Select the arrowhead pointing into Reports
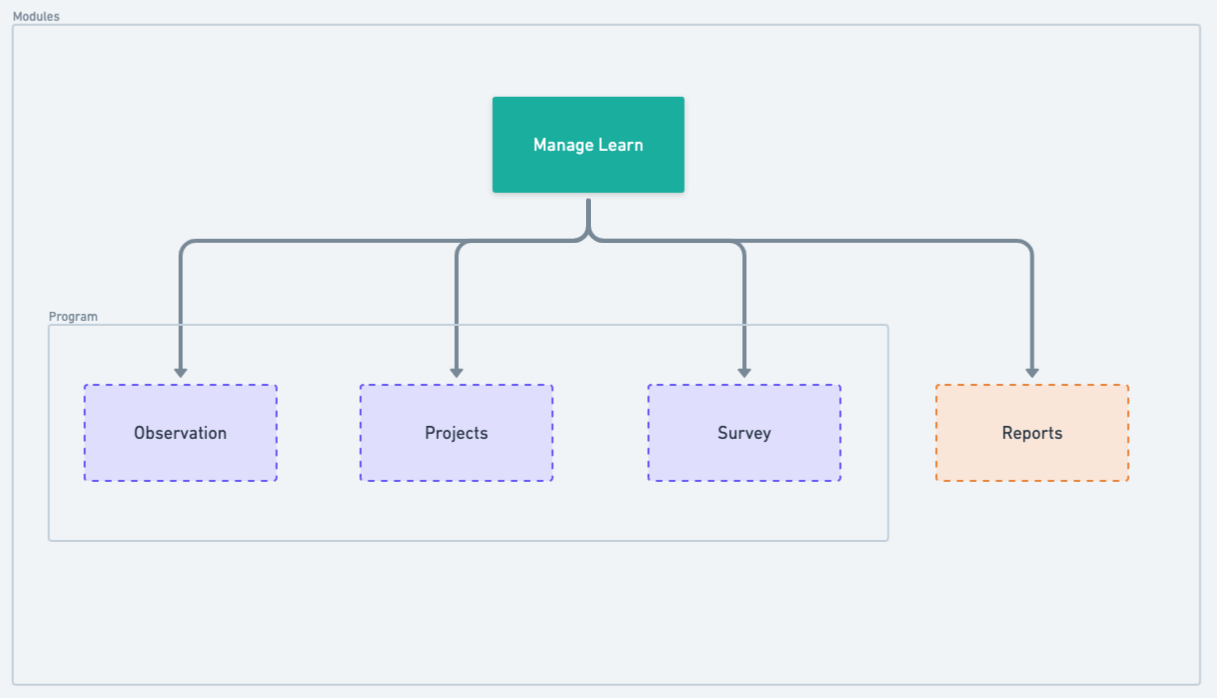 click(x=1032, y=373)
